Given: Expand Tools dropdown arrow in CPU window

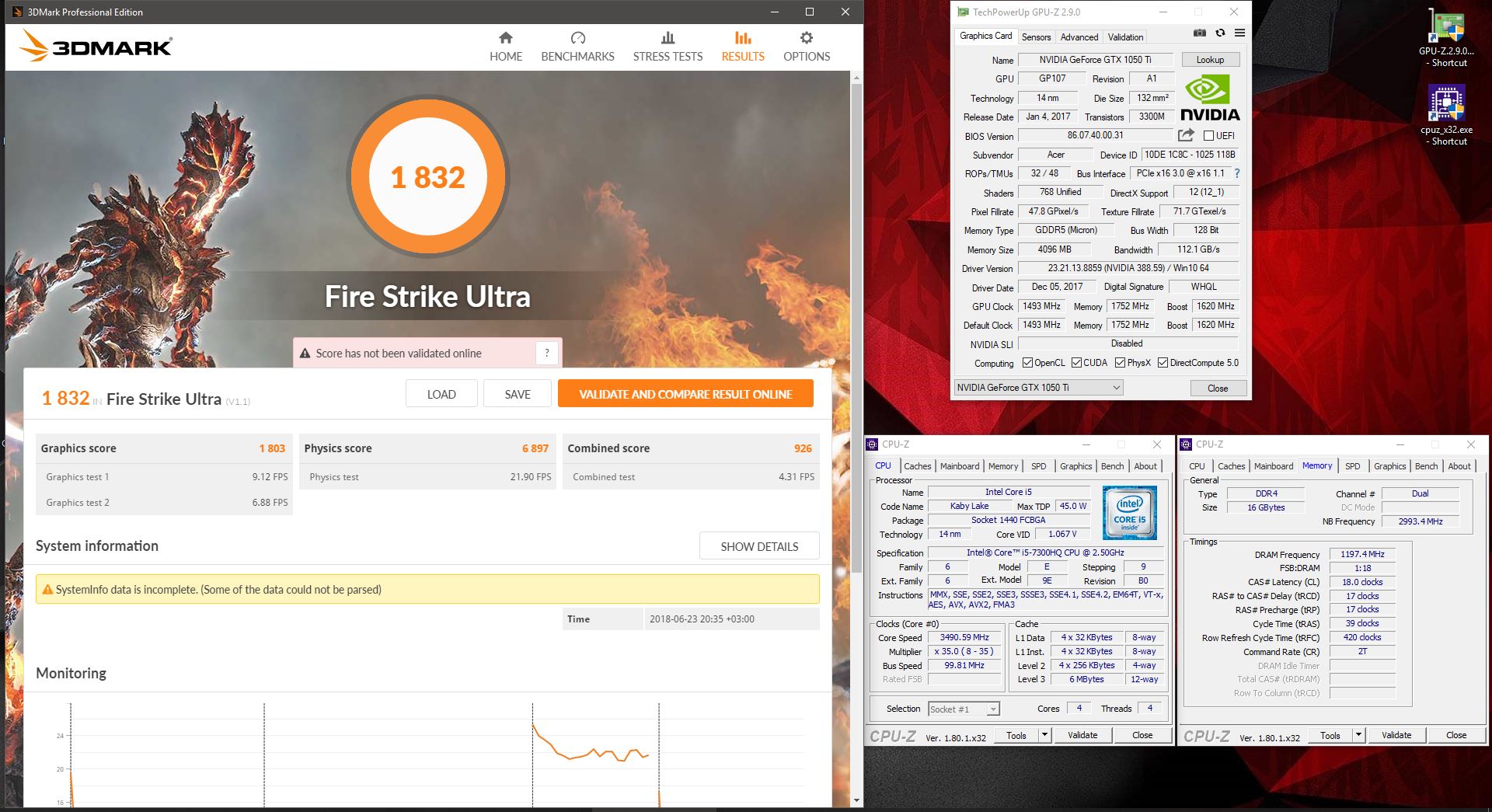Looking at the screenshot, I should pyautogui.click(x=1044, y=735).
